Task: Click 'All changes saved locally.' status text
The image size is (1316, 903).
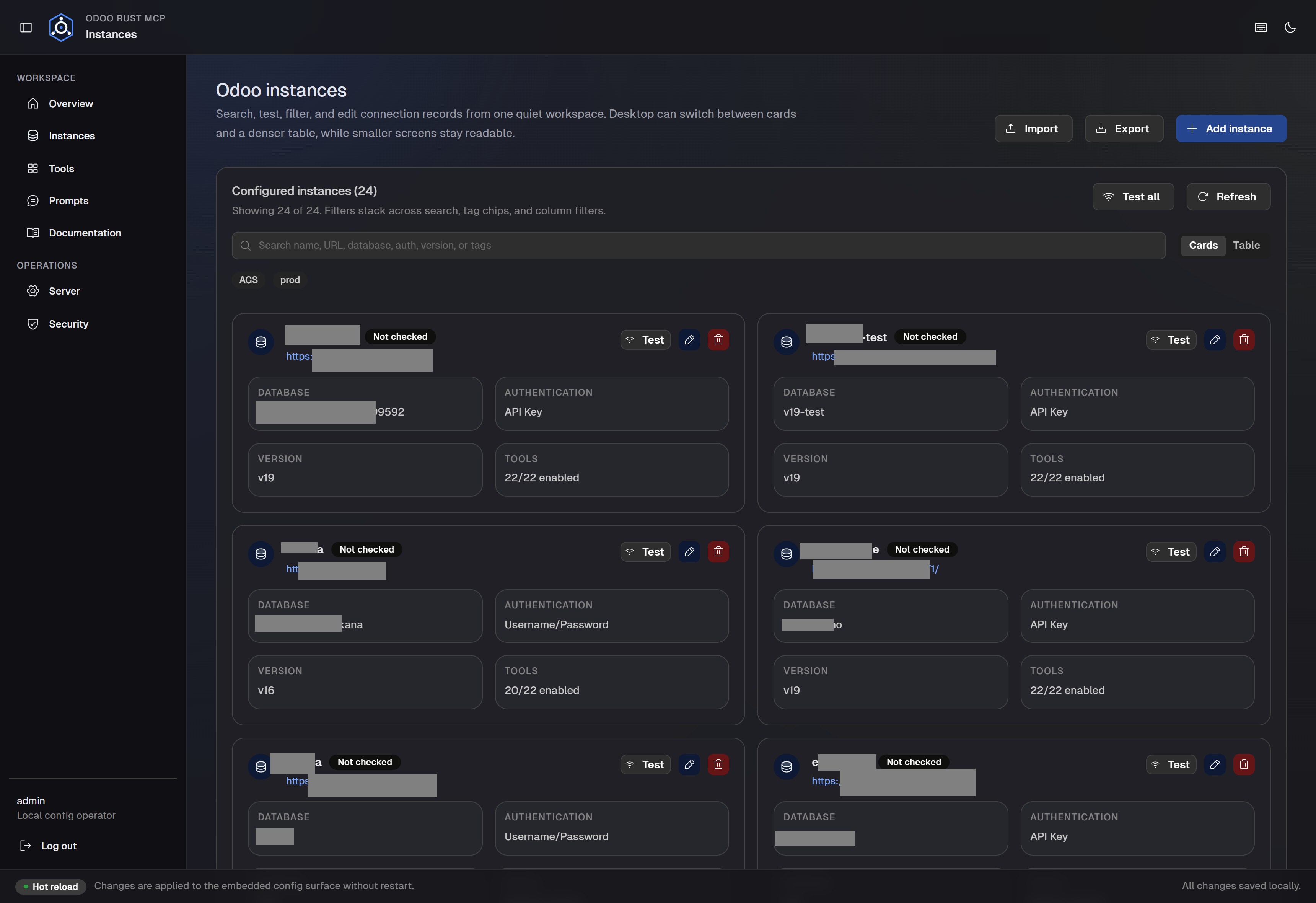Action: pos(1241,886)
